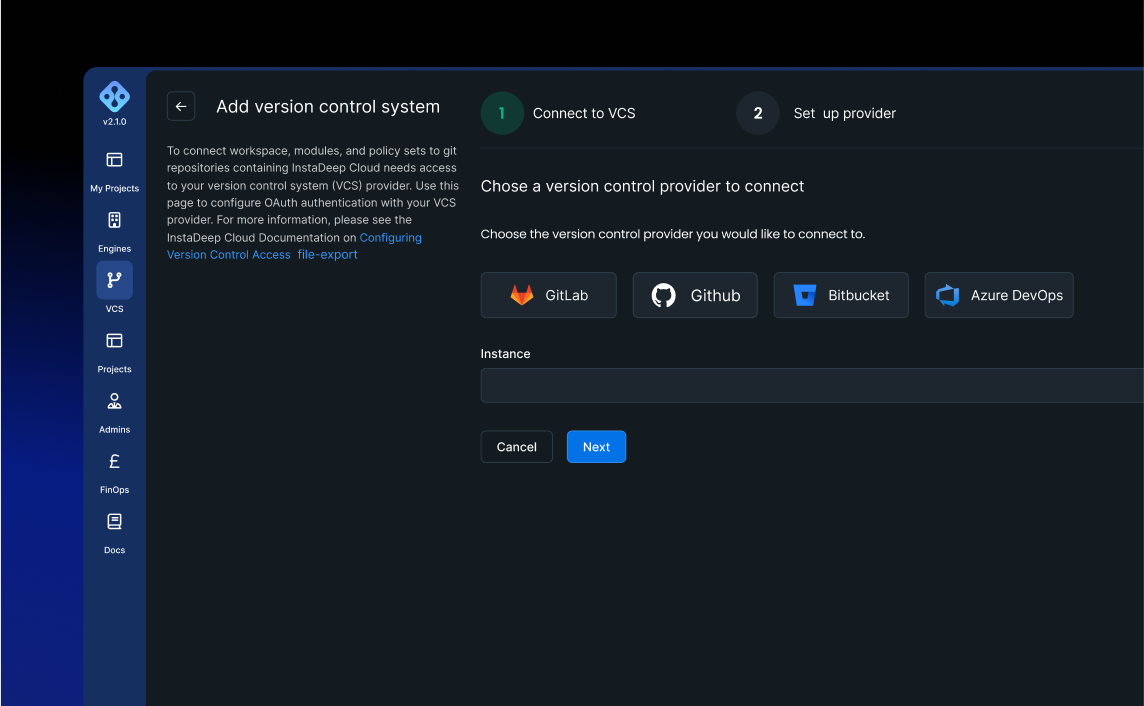Click the back arrow button
The image size is (1144, 706).
pyautogui.click(x=181, y=106)
